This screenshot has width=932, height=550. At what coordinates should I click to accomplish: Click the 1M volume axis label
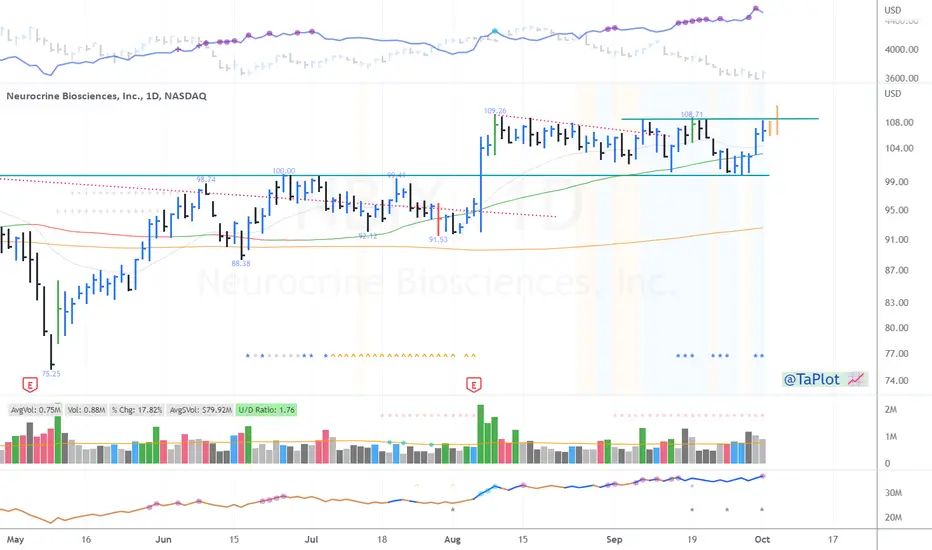coord(891,436)
